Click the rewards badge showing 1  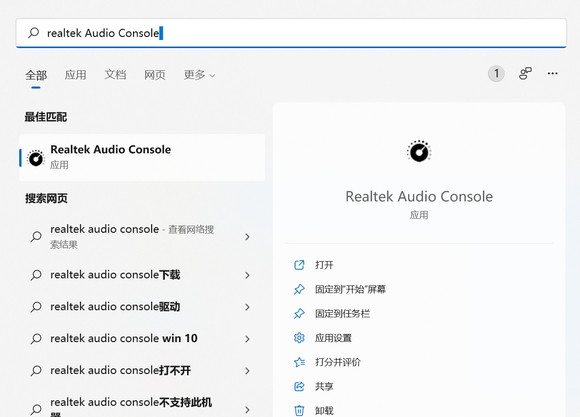tap(496, 73)
